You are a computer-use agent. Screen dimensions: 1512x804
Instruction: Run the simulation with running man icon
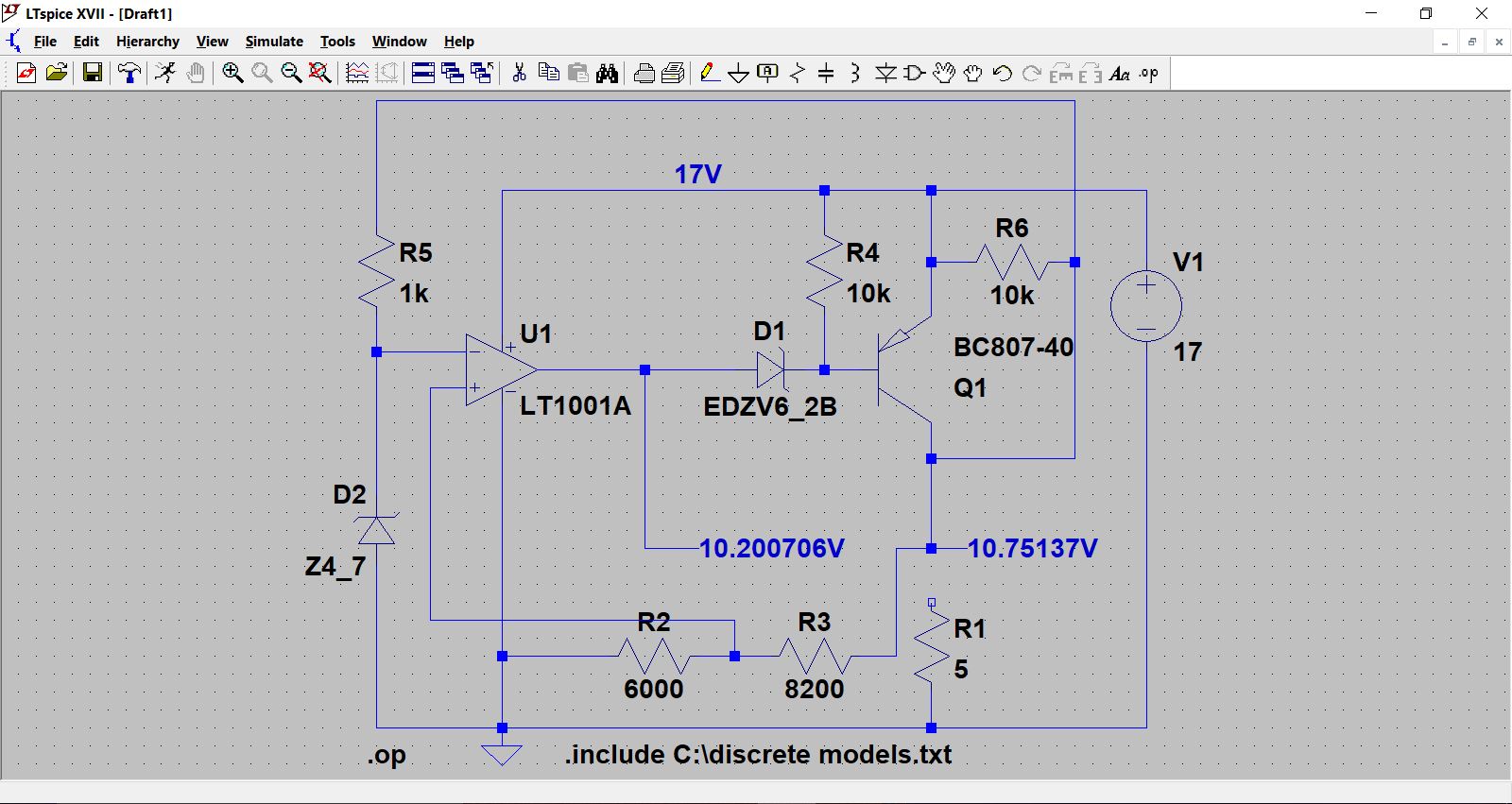[166, 73]
